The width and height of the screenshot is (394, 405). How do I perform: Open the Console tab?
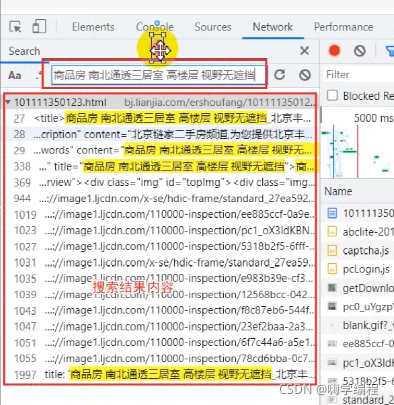tap(155, 27)
